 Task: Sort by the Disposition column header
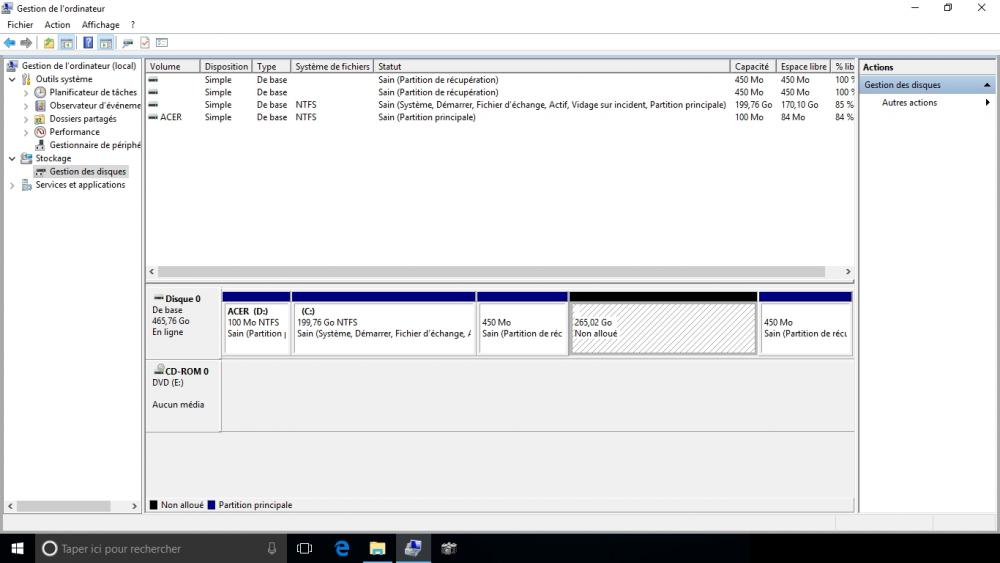click(226, 66)
